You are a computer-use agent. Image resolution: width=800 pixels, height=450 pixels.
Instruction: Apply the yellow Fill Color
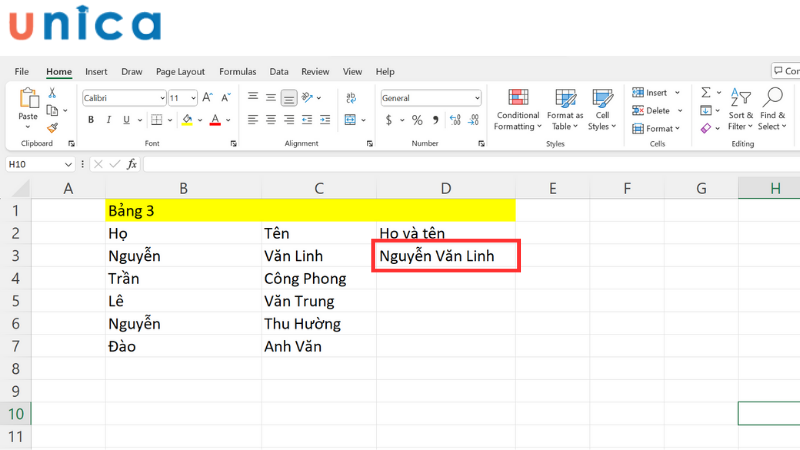point(187,120)
